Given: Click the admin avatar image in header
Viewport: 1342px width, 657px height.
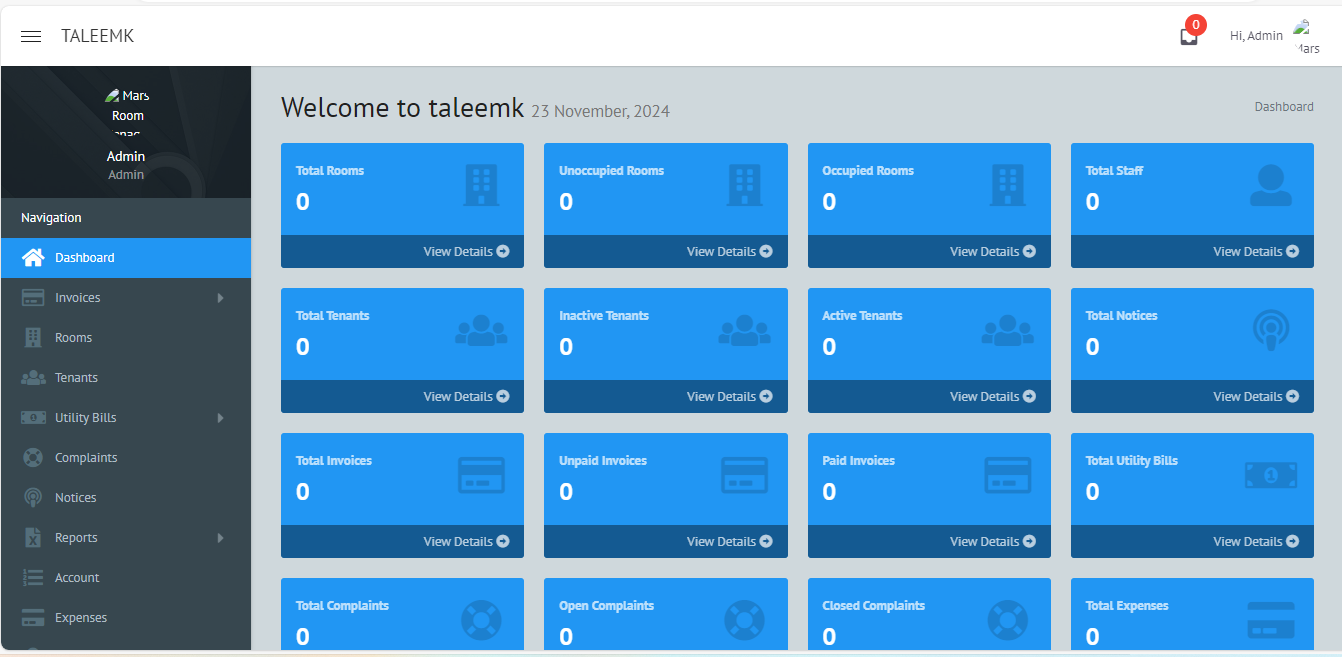Looking at the screenshot, I should (x=1307, y=37).
